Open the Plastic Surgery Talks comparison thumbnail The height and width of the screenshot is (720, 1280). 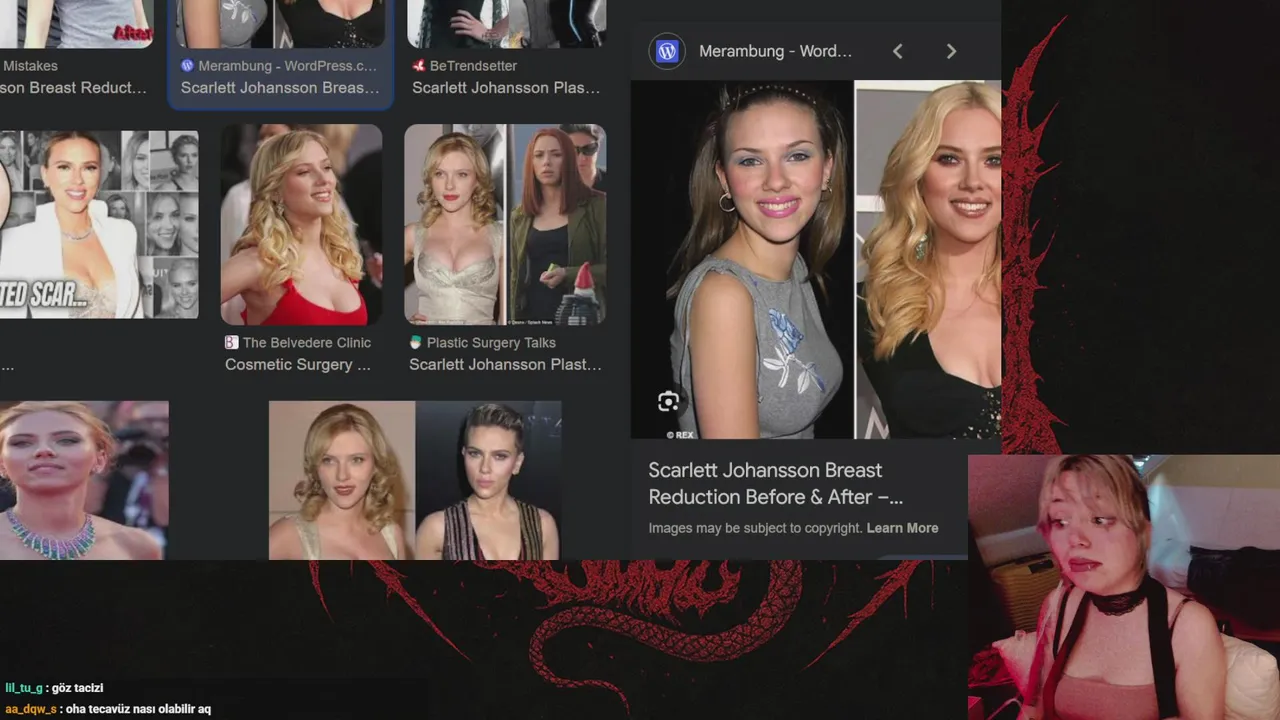[x=505, y=225]
